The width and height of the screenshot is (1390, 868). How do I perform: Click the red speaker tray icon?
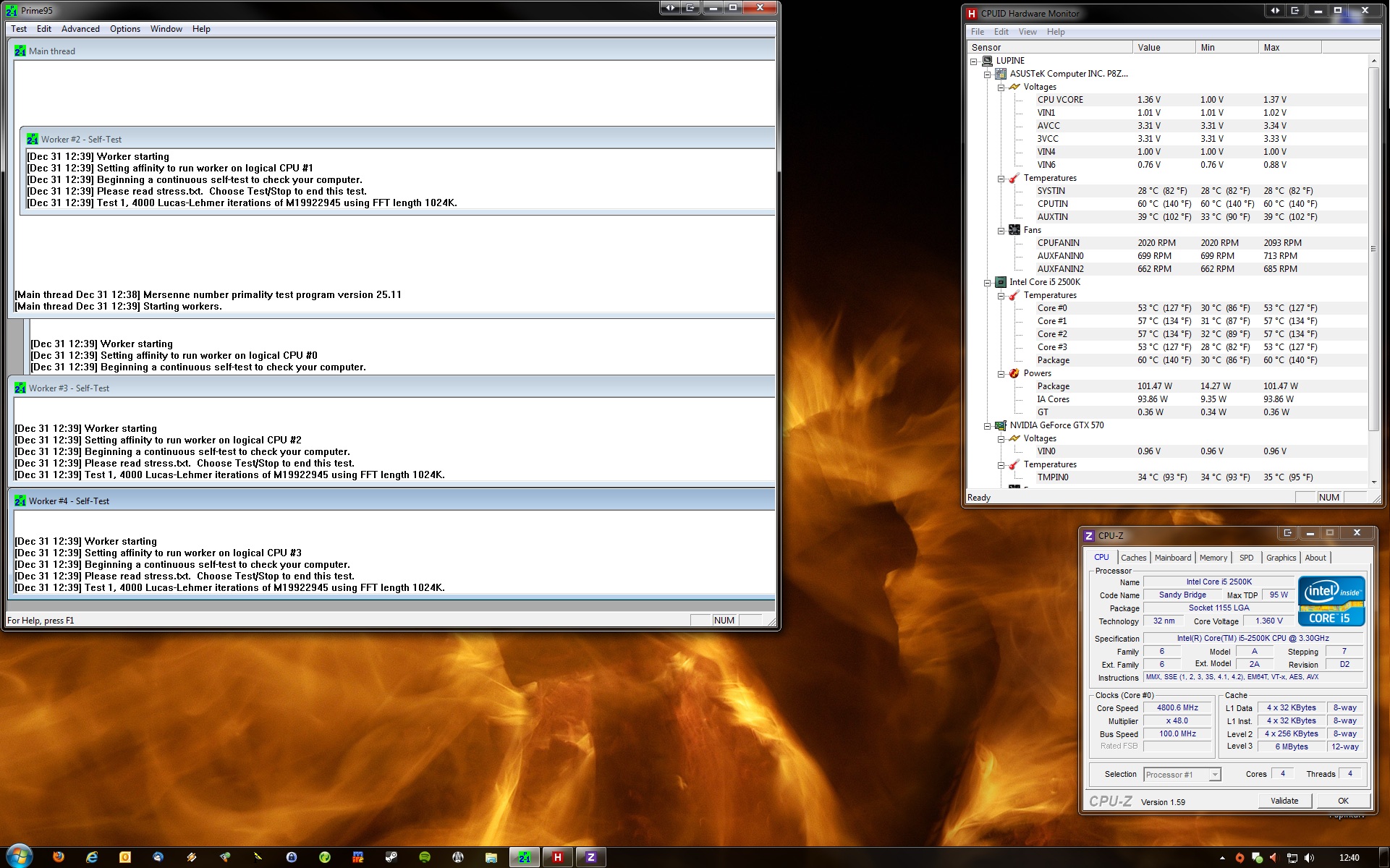pos(1274,858)
